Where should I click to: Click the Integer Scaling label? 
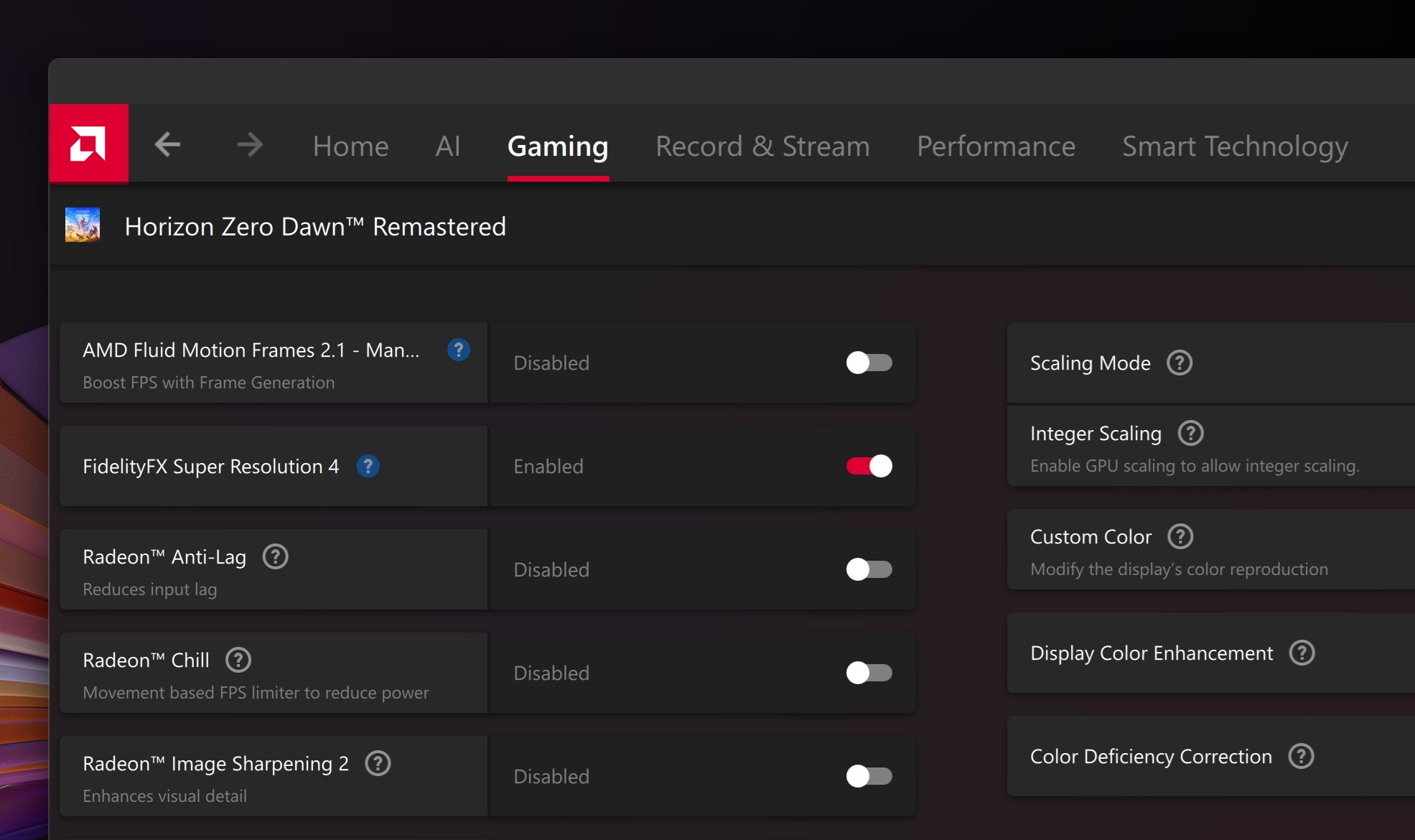click(1096, 434)
